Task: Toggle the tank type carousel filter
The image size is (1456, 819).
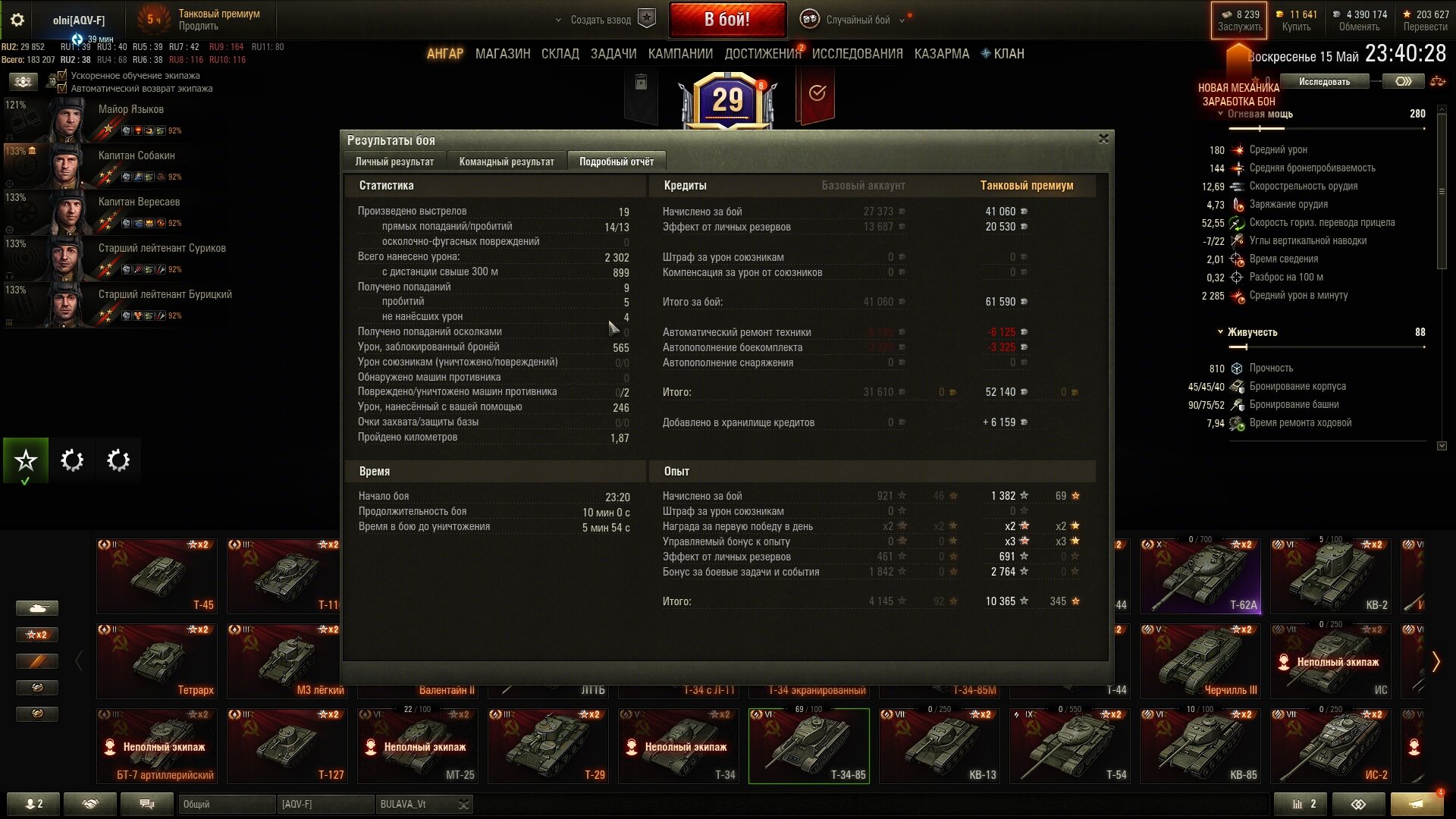Action: [x=36, y=608]
